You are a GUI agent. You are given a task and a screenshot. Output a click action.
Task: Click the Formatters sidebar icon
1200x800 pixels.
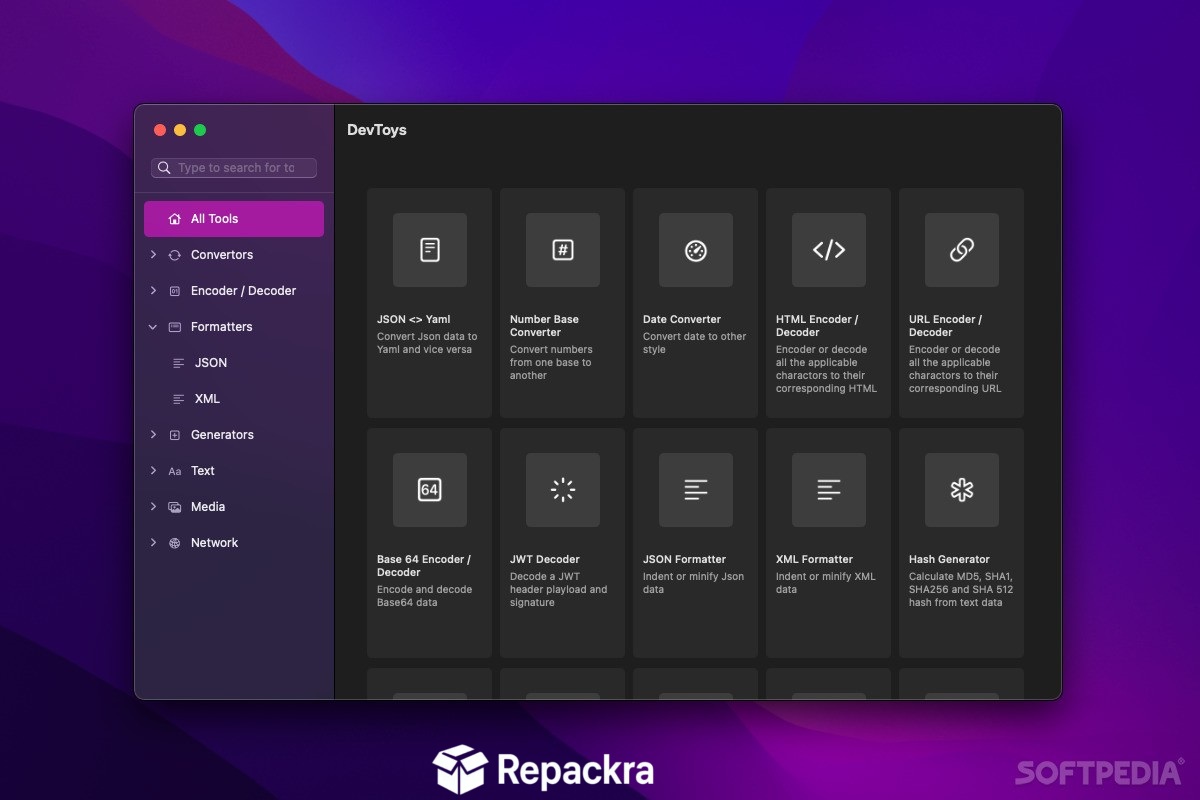[x=175, y=327]
